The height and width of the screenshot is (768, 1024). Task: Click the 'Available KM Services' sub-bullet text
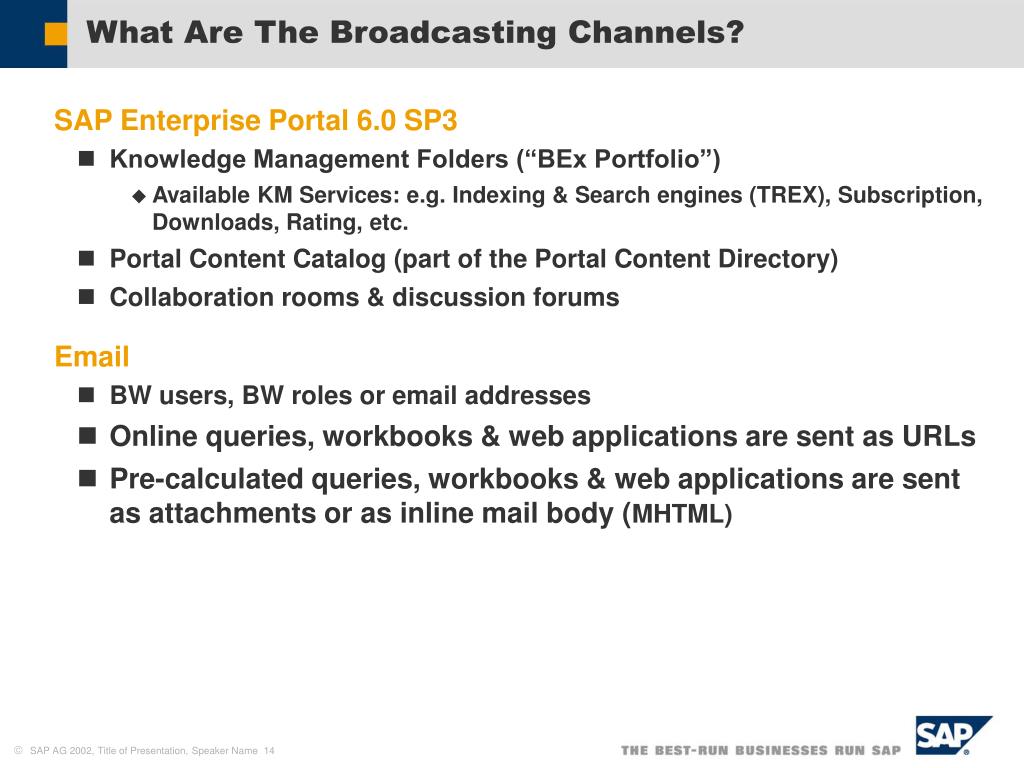point(567,208)
